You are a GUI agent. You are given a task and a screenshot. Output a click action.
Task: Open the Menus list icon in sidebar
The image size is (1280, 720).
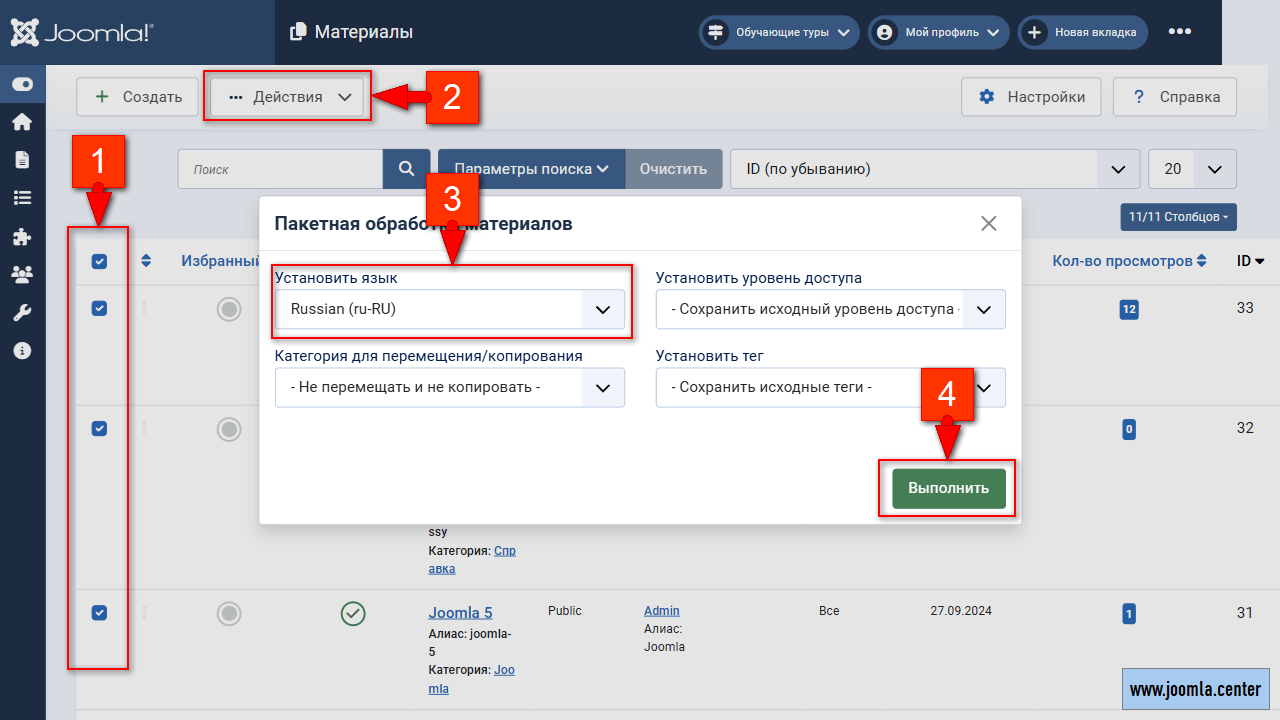point(22,198)
